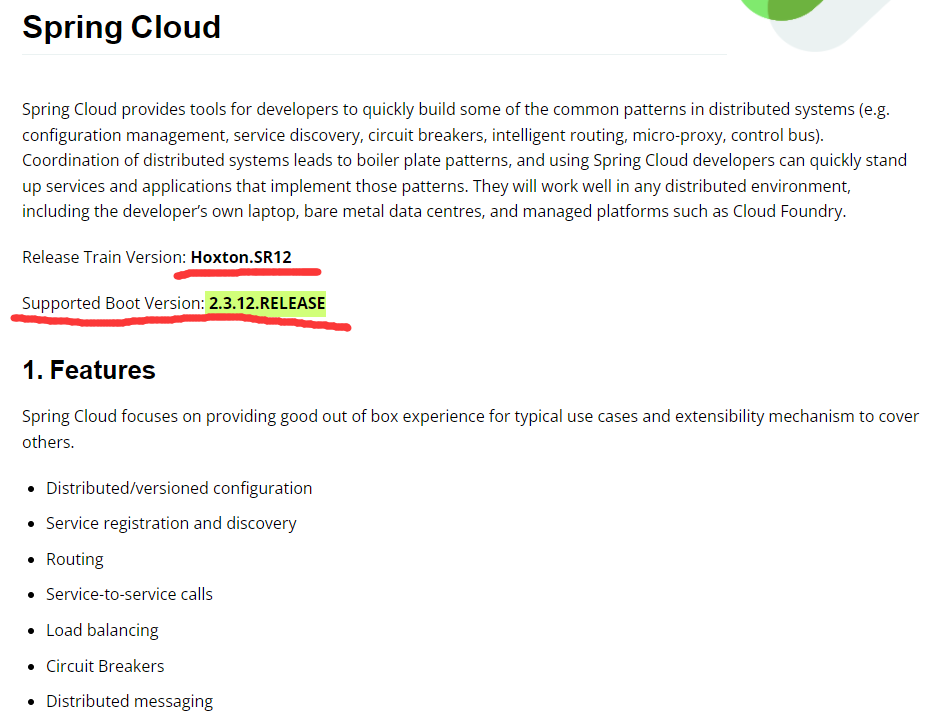Click the 'Supported Boot Version:' label
The height and width of the screenshot is (720, 931).
pyautogui.click(x=113, y=303)
